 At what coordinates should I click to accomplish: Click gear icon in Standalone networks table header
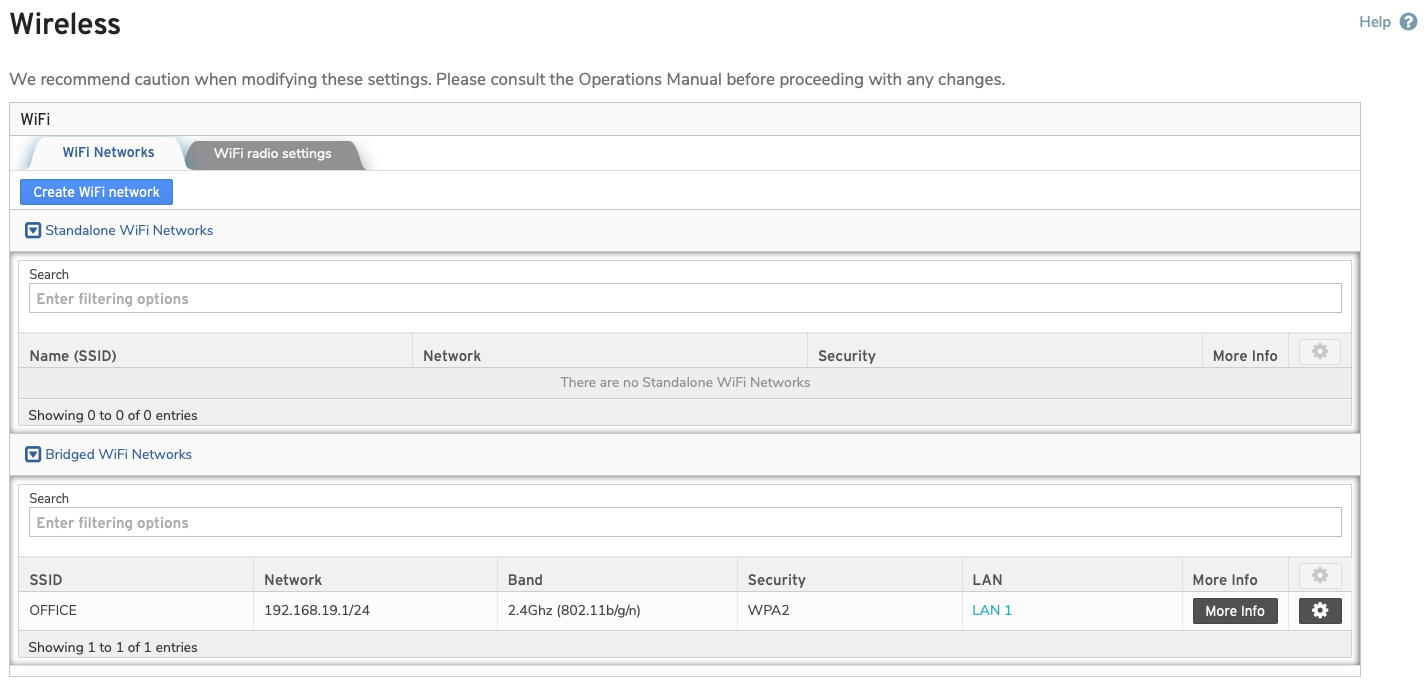[x=1319, y=352]
